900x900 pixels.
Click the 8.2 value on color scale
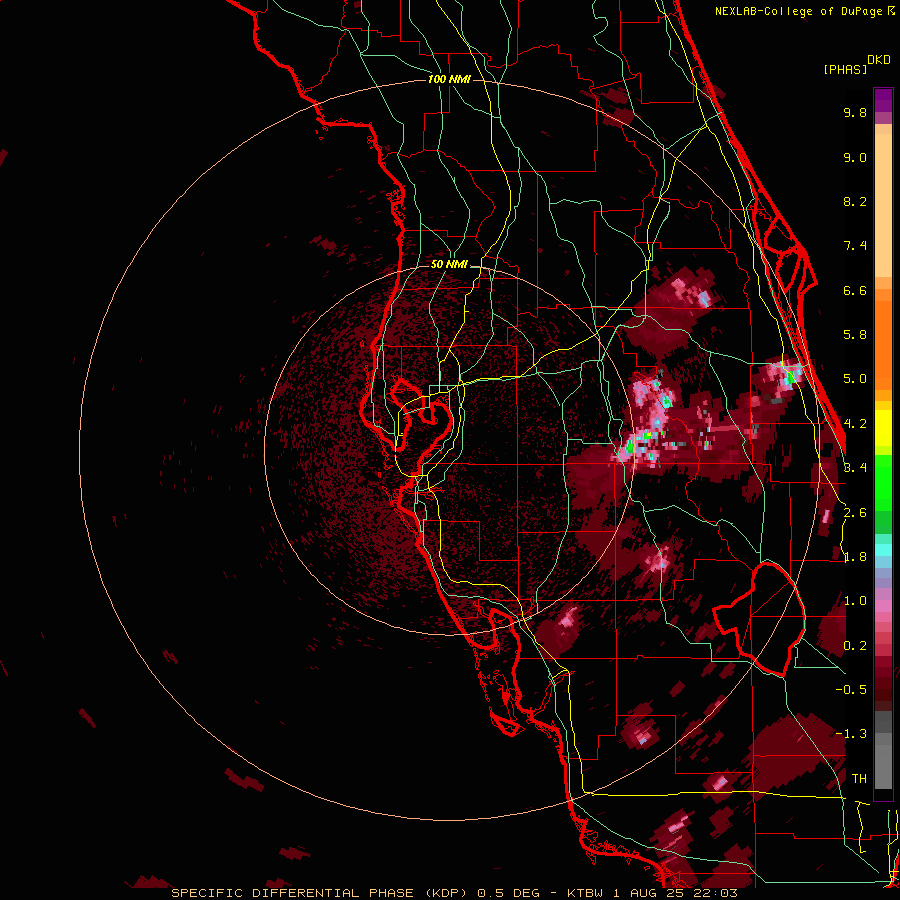click(x=855, y=201)
